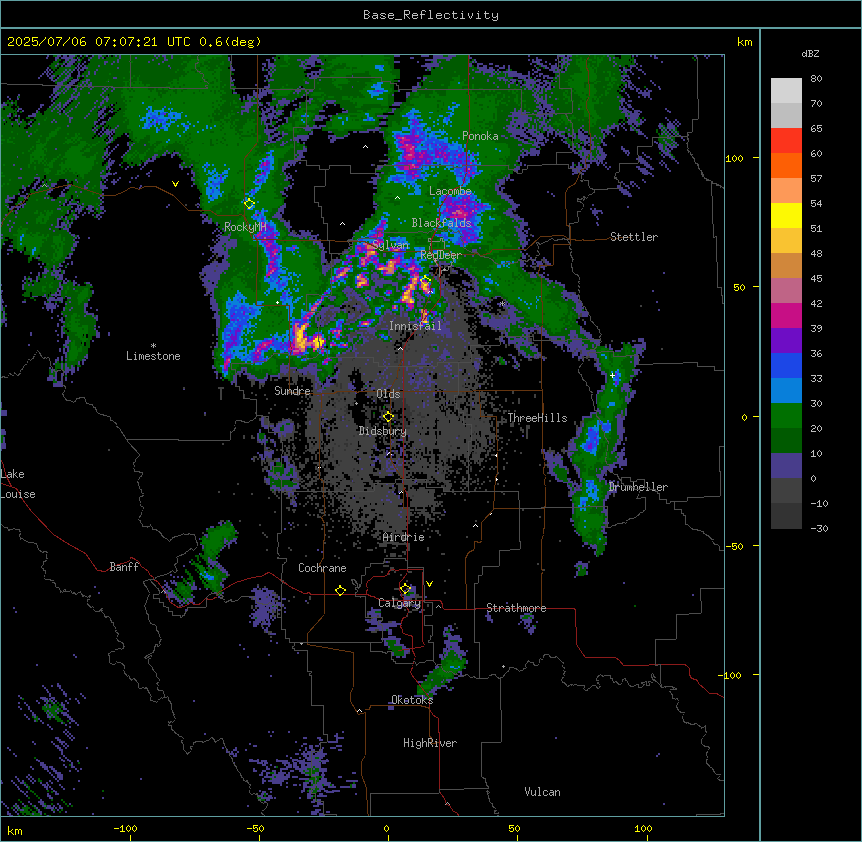The height and width of the screenshot is (842, 862).
Task: Click the 100 tick on the vertical axis
Action: 734,158
